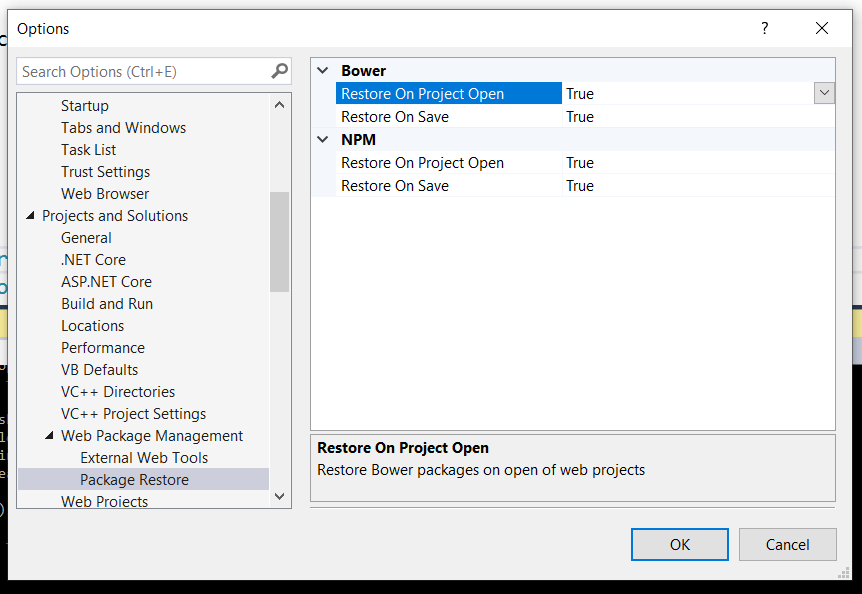This screenshot has height=594, width=862.
Task: Select Bower Restore On Save property row
Action: [395, 117]
